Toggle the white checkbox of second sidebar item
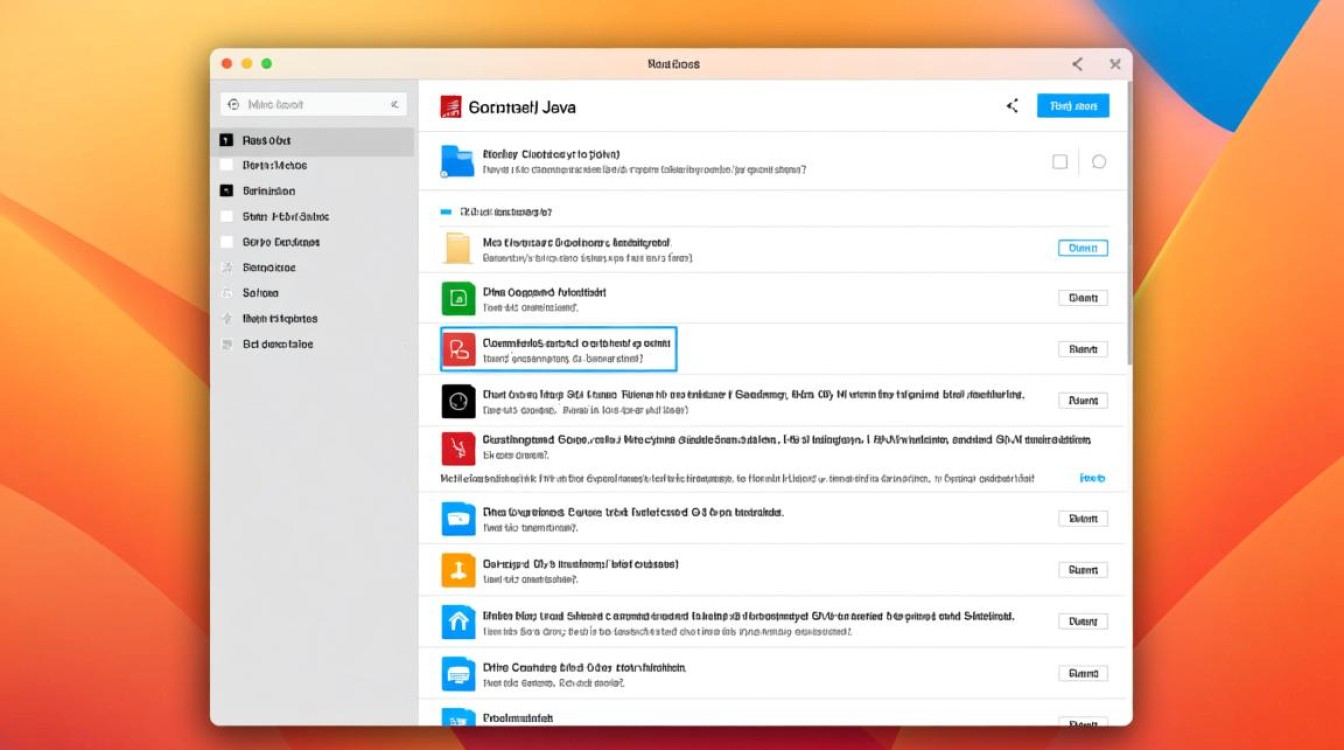The width and height of the screenshot is (1344, 750). click(x=225, y=166)
